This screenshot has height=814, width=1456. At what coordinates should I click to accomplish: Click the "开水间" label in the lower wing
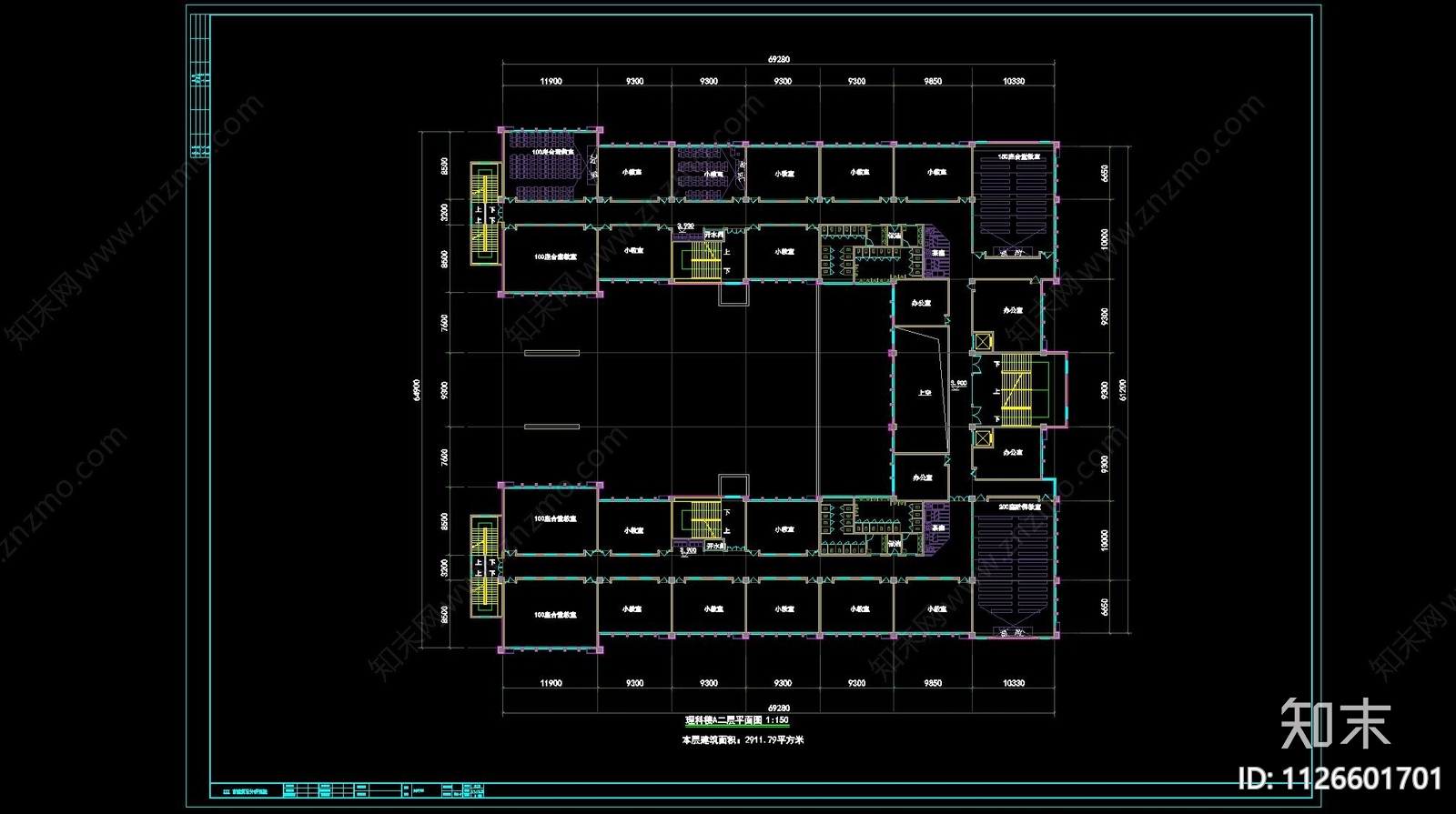pyautogui.click(x=715, y=546)
